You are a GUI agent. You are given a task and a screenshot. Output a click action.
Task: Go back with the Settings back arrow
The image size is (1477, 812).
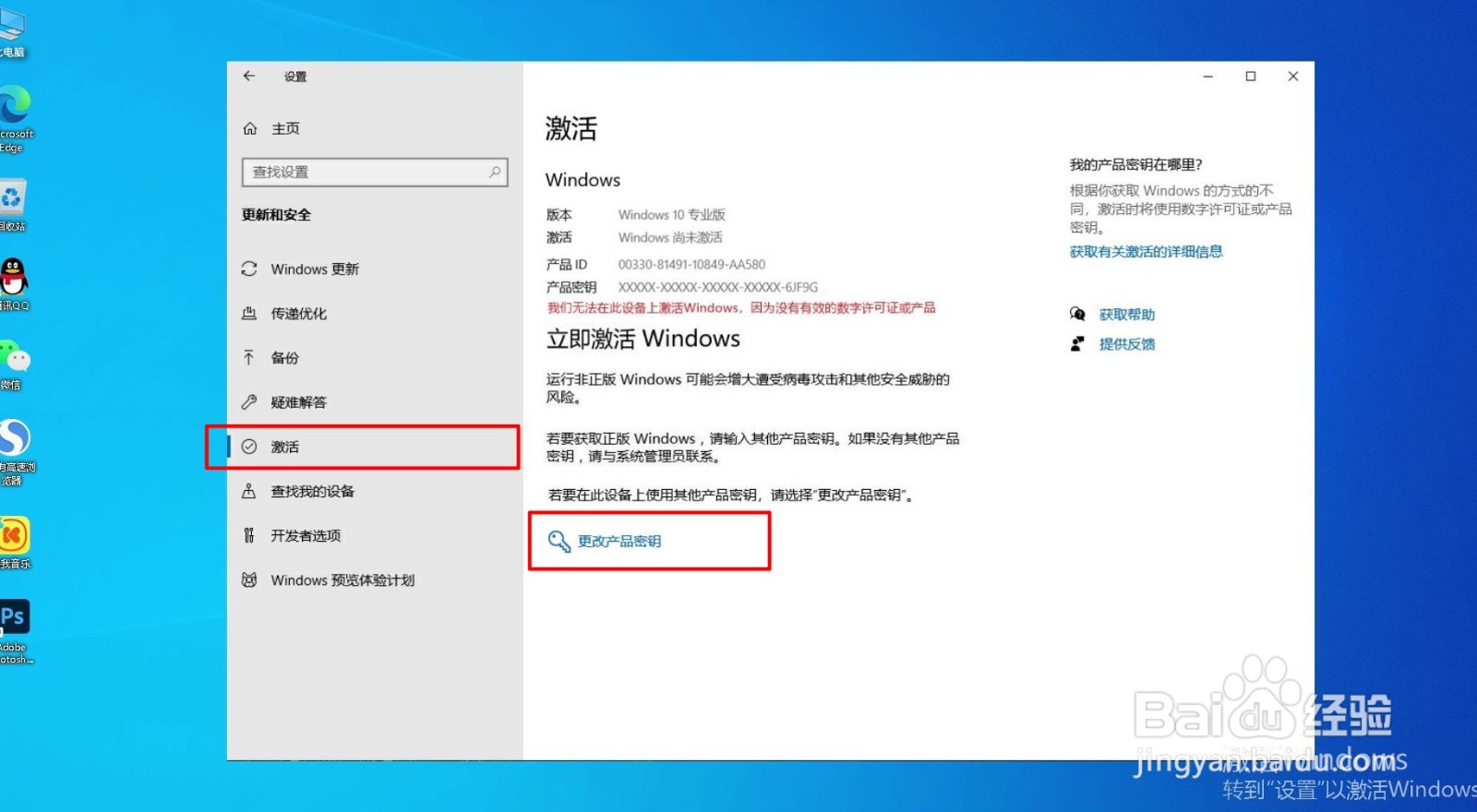click(249, 77)
